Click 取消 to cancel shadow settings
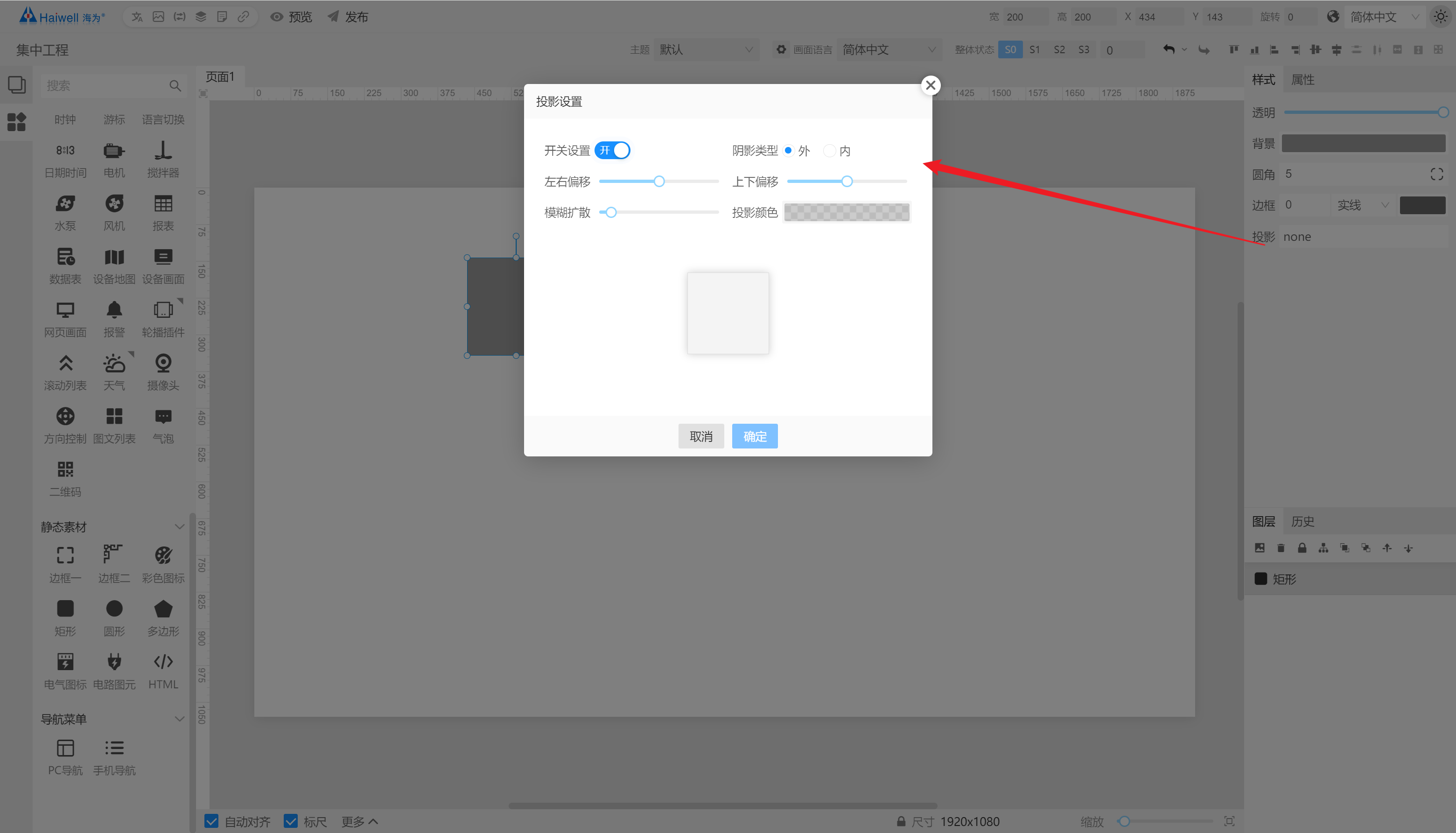Viewport: 1456px width, 833px height. tap(701, 436)
